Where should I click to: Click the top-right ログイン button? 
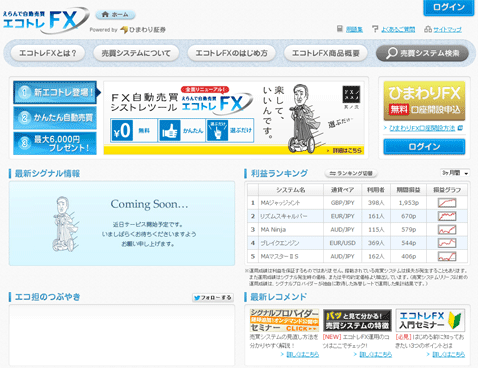[x=449, y=7]
